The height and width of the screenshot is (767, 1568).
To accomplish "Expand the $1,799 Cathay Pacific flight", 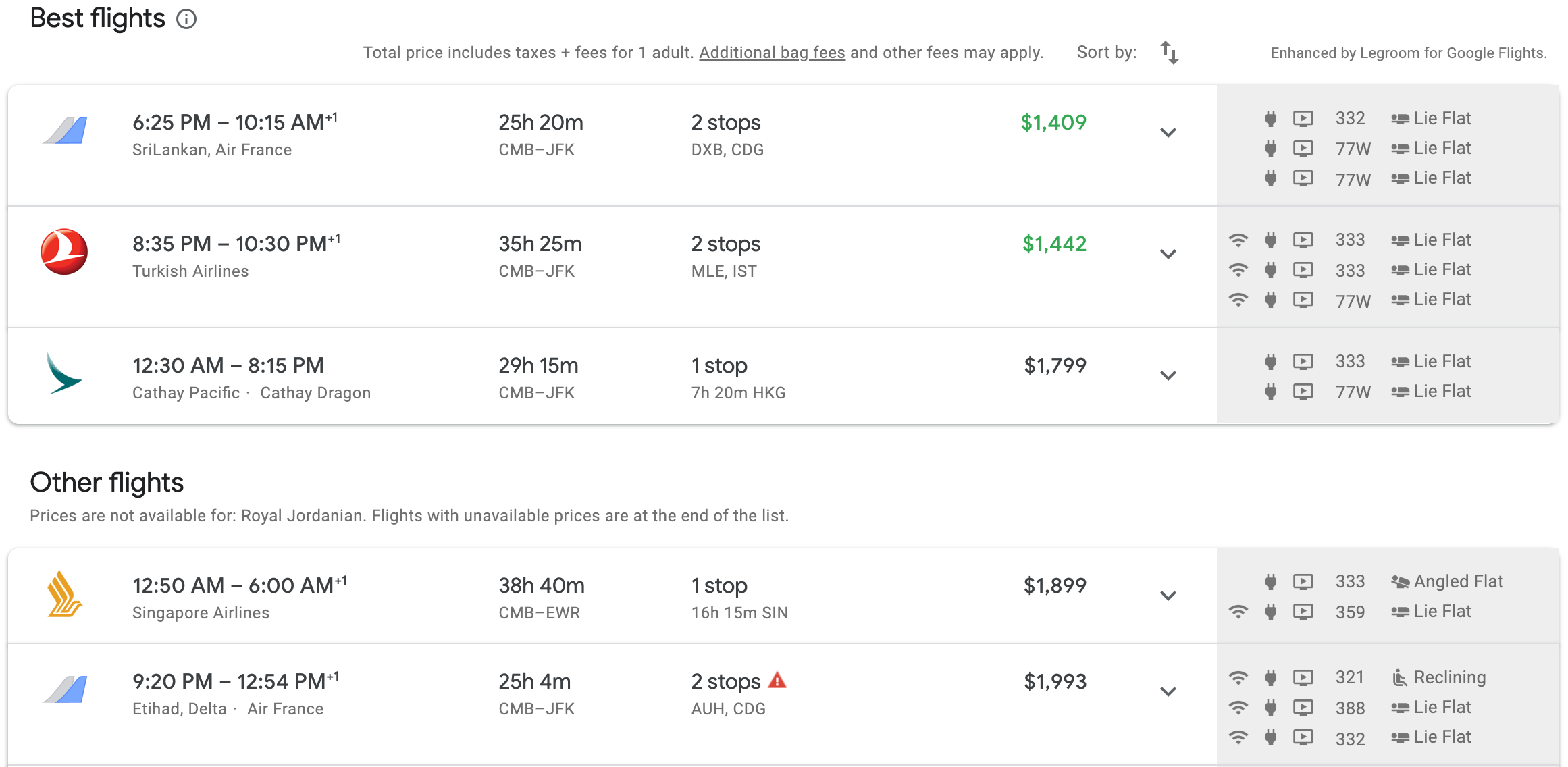I will [x=1168, y=375].
